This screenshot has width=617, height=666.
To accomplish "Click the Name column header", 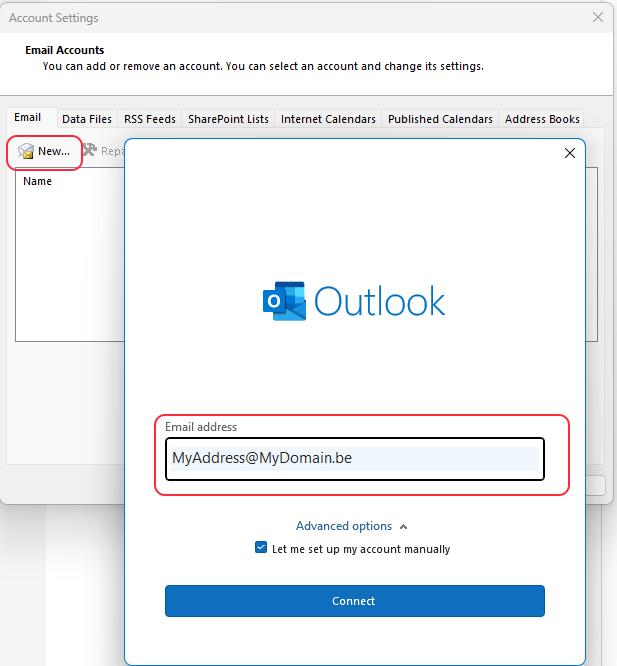I will pos(37,181).
